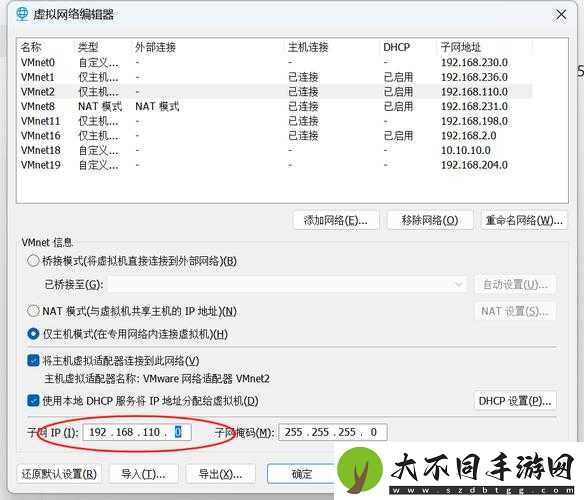The image size is (584, 500).
Task: Click the 主机连接 column header
Action: tap(308, 47)
